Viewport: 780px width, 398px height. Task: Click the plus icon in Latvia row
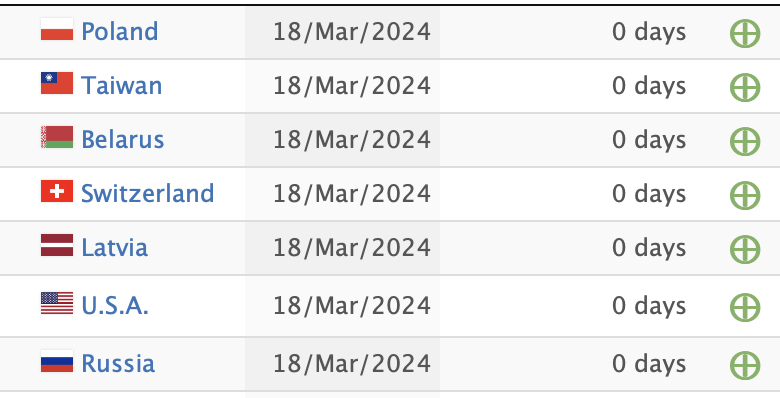[x=745, y=249]
